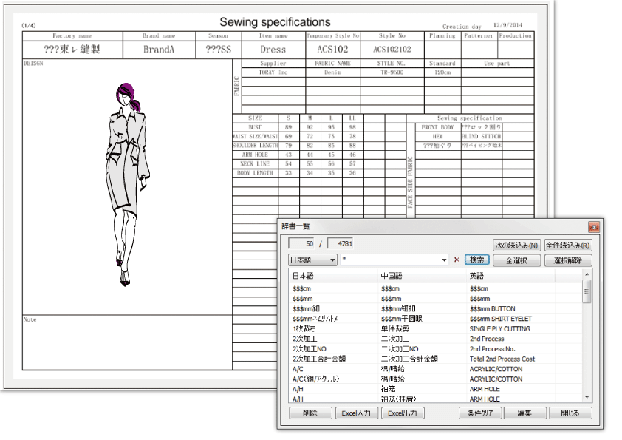Close the dictionary list dialog window
The width and height of the screenshot is (622, 440).
pos(592,227)
